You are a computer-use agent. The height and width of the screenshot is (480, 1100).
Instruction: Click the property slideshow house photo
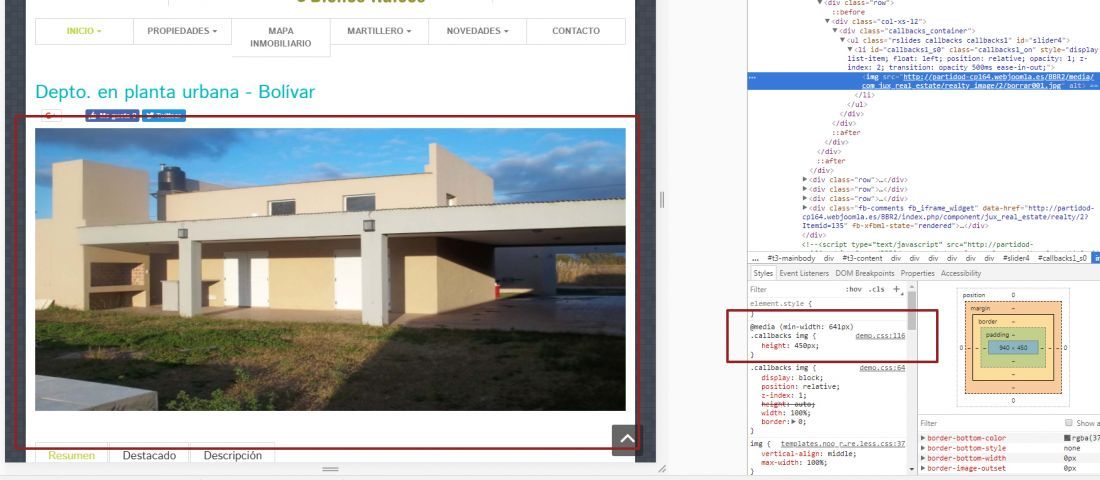click(330, 269)
